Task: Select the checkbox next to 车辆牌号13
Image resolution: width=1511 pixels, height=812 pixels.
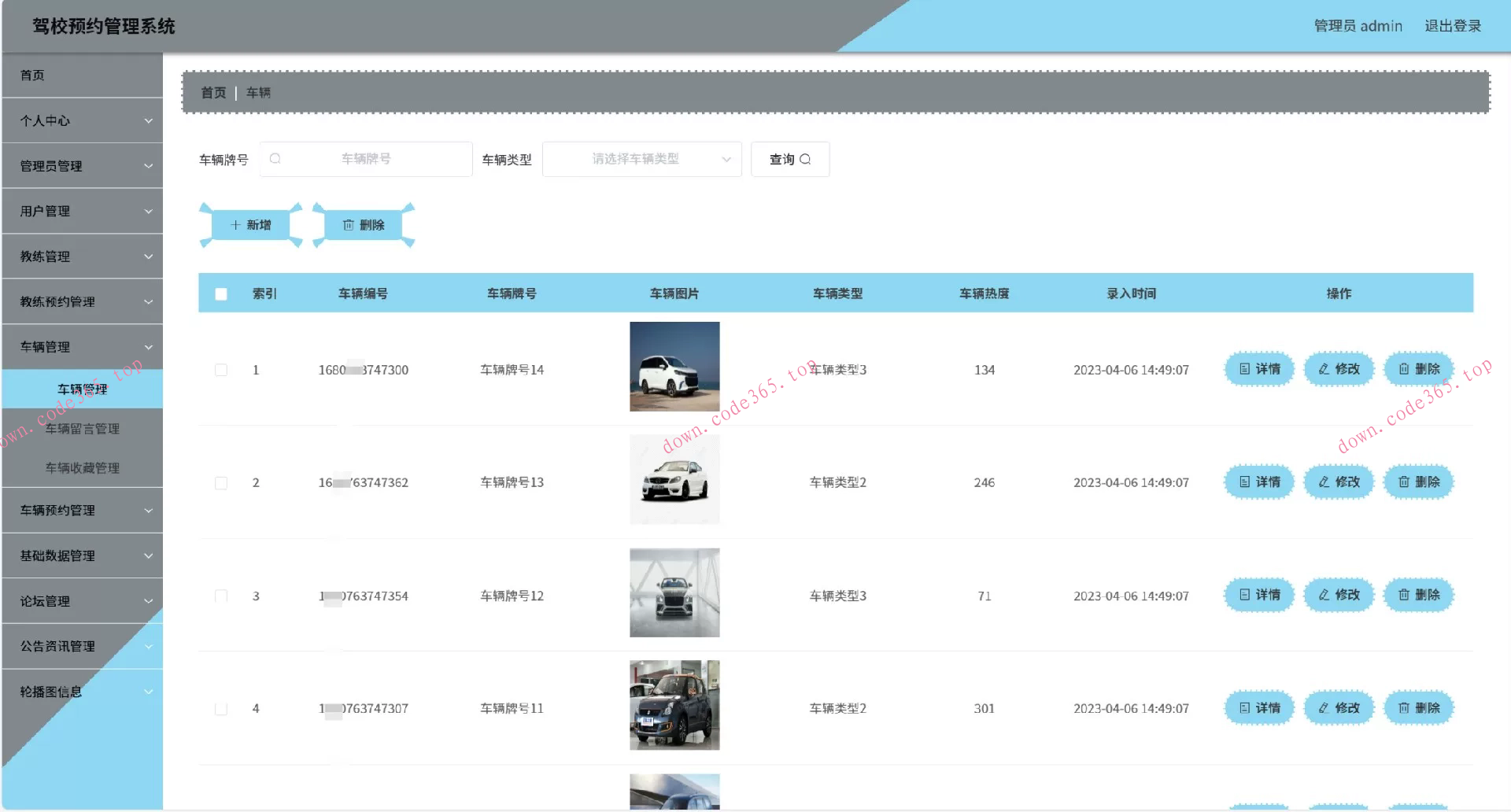Action: pos(221,482)
